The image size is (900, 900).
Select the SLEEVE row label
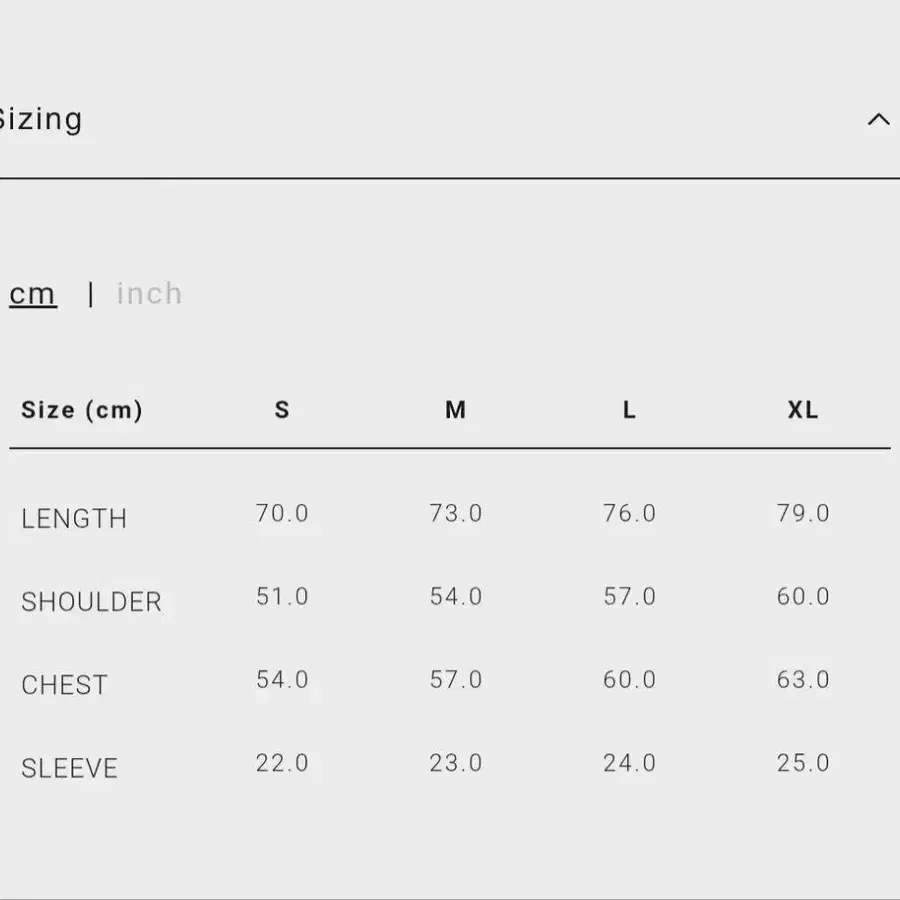(x=69, y=769)
